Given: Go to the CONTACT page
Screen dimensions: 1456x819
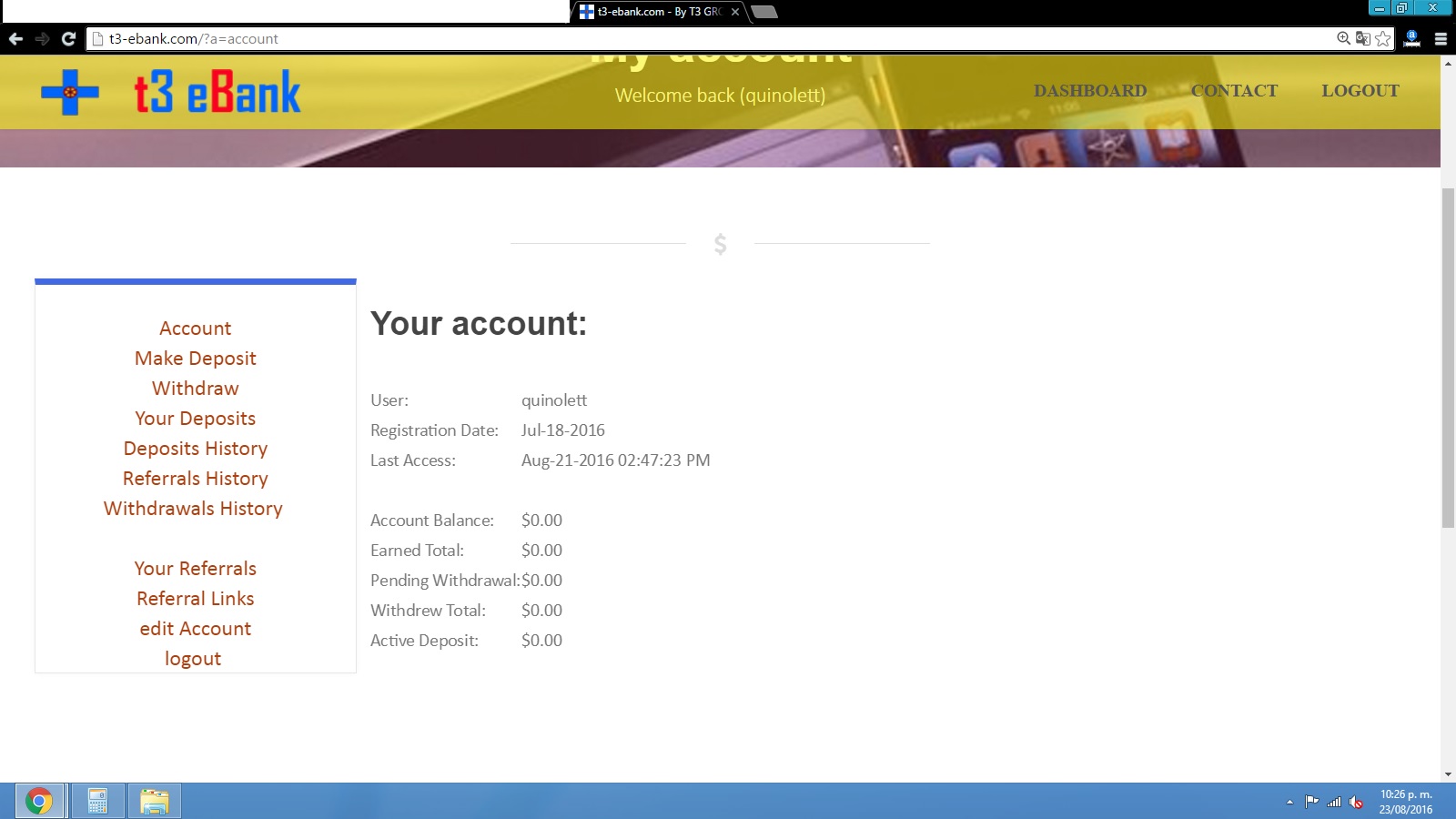Looking at the screenshot, I should 1234,91.
